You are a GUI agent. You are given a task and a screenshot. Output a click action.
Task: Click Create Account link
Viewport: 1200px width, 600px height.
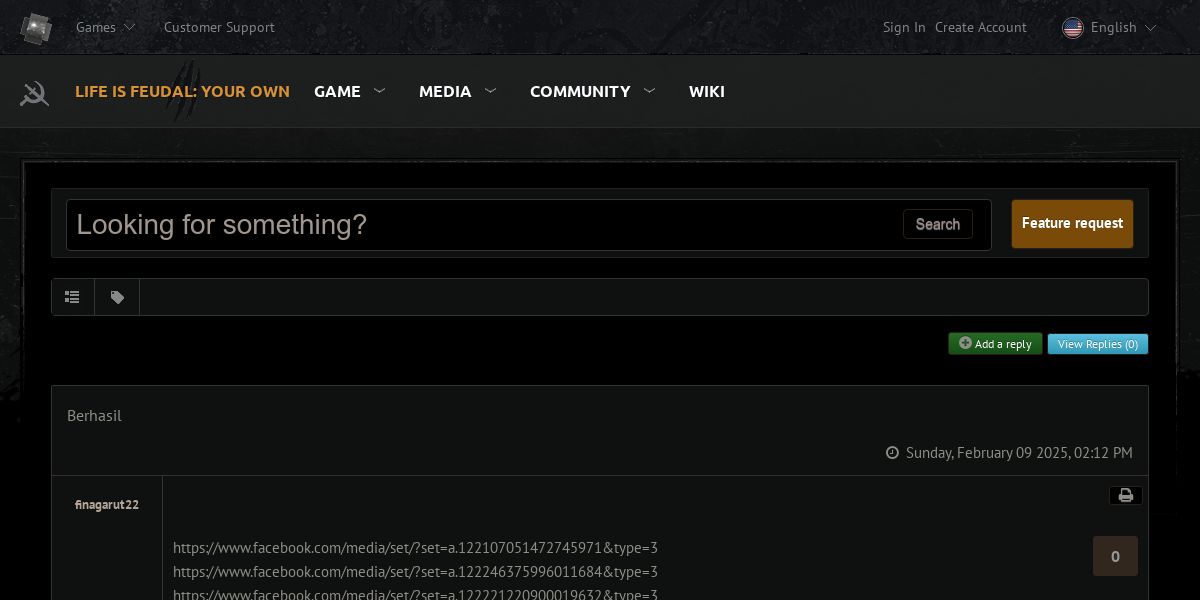pyautogui.click(x=981, y=27)
